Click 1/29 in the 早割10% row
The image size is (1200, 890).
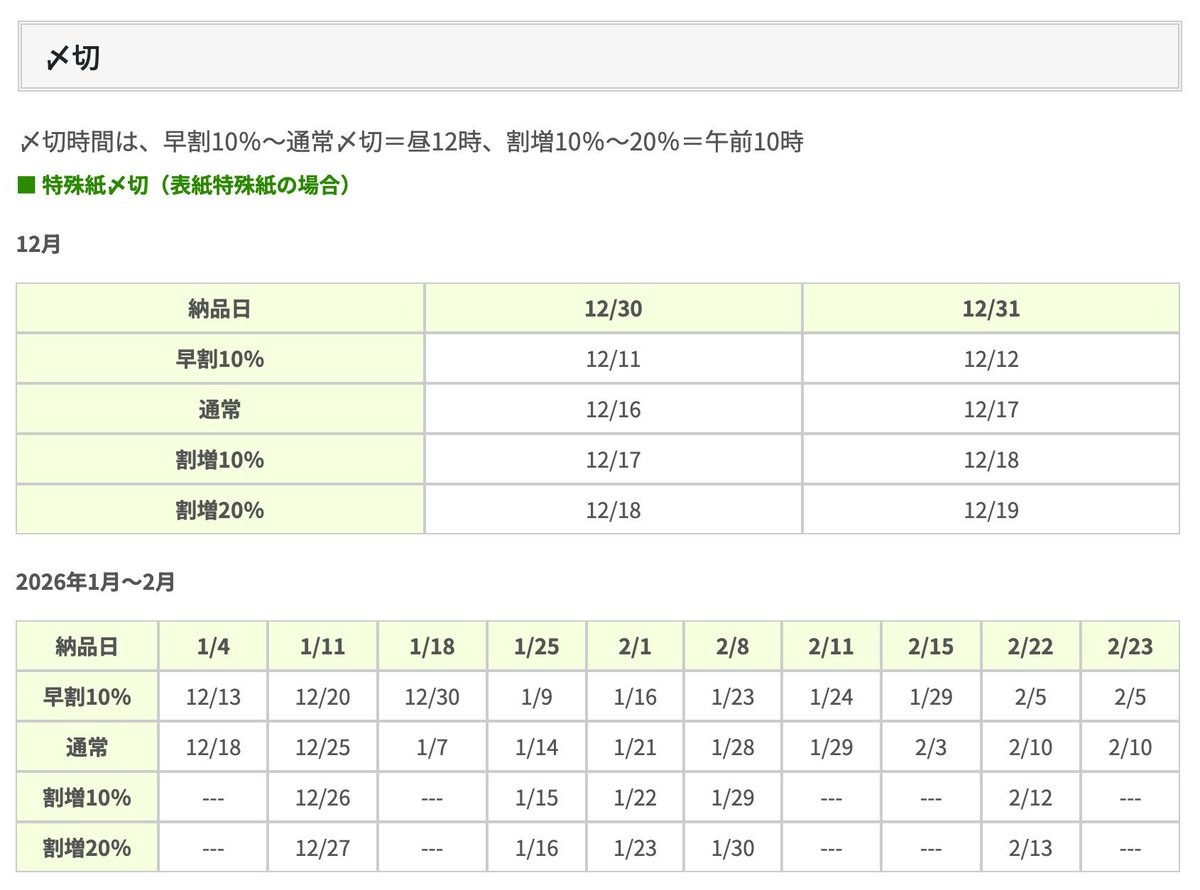[x=931, y=697]
